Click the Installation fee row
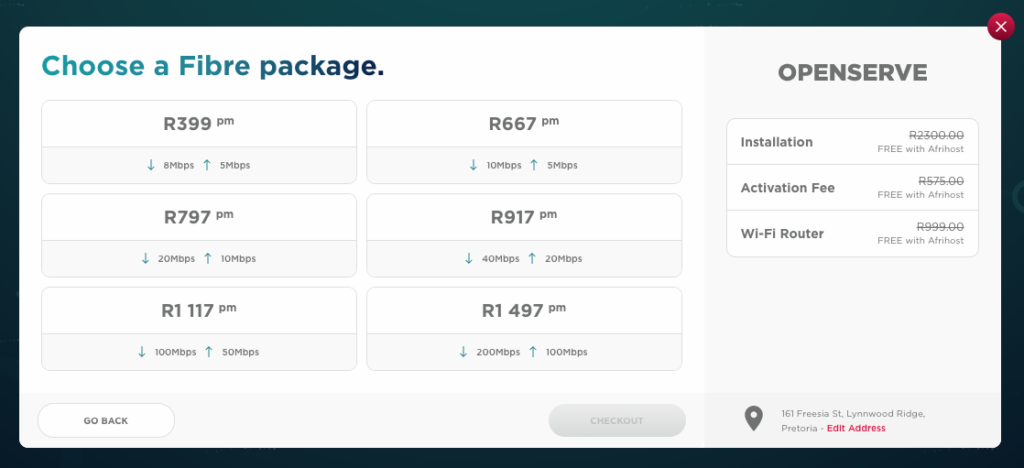This screenshot has width=1024, height=468. (x=852, y=142)
